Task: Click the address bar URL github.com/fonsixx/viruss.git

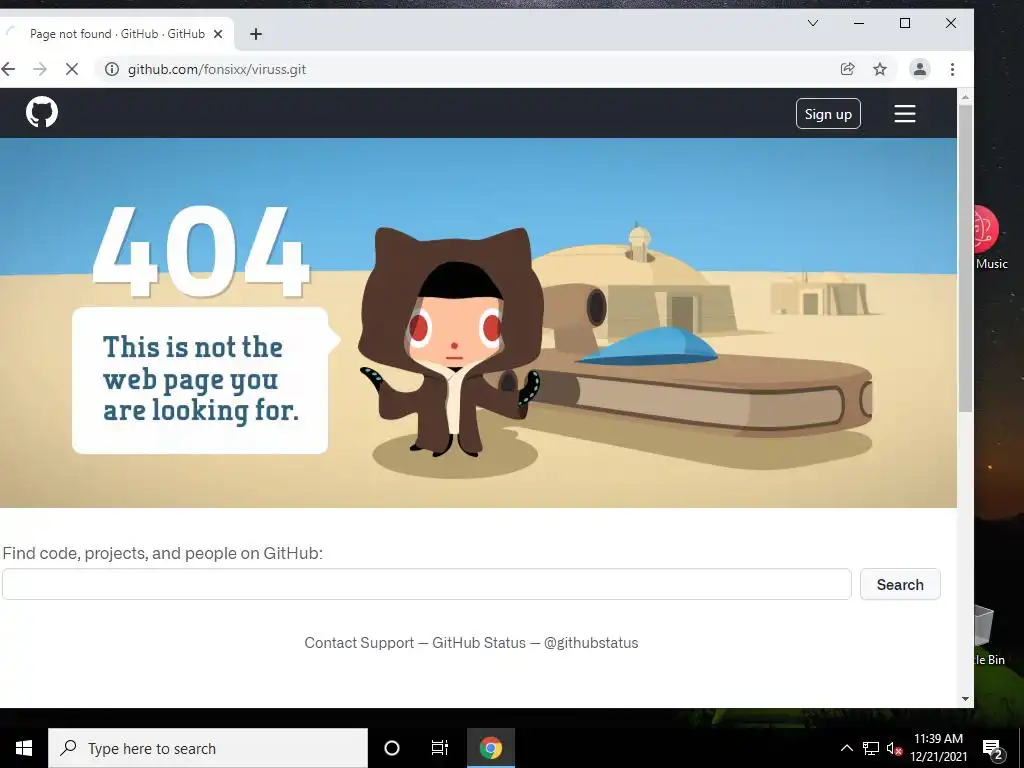Action: (x=217, y=69)
